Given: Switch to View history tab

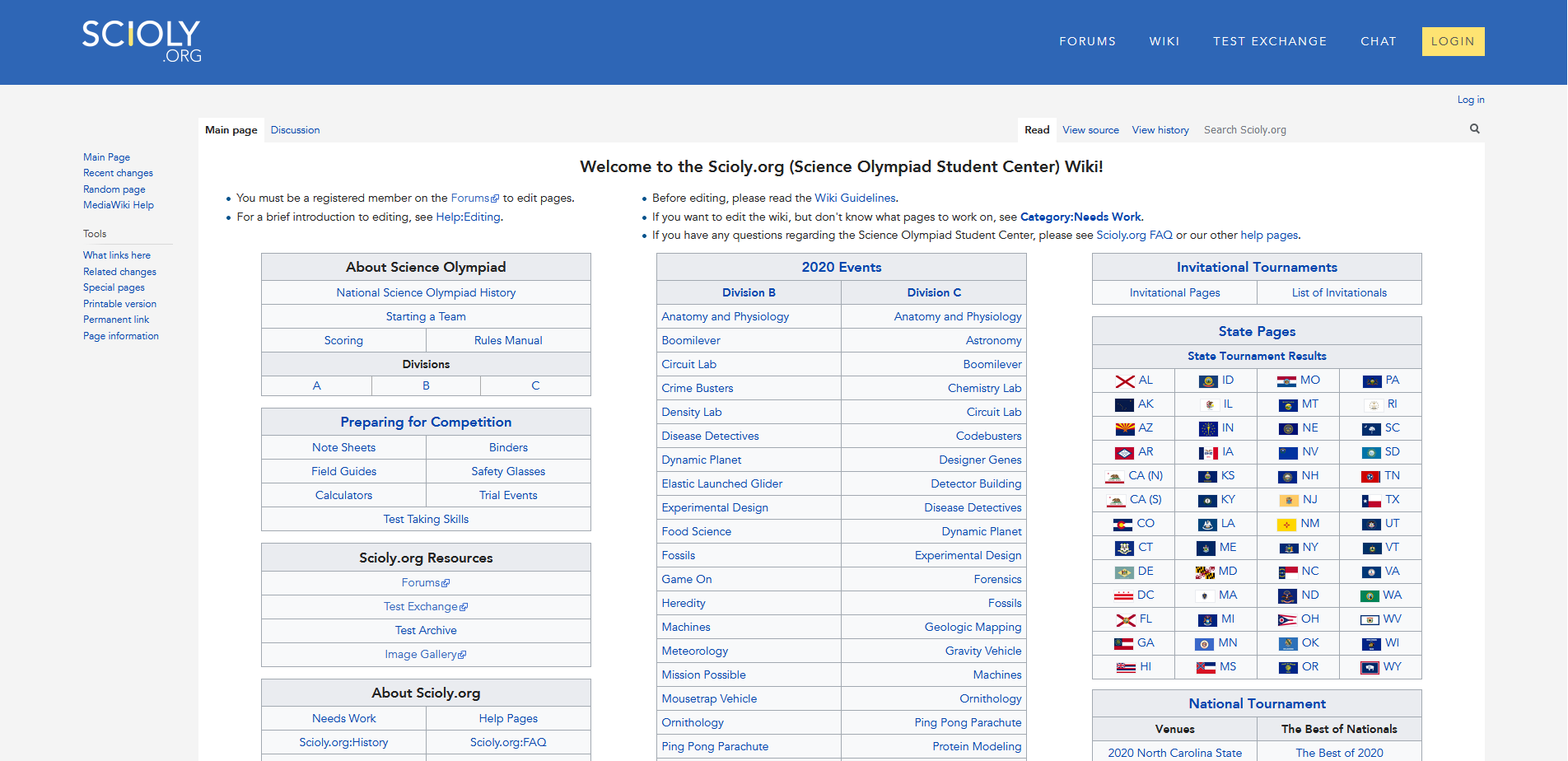Looking at the screenshot, I should pyautogui.click(x=1160, y=130).
